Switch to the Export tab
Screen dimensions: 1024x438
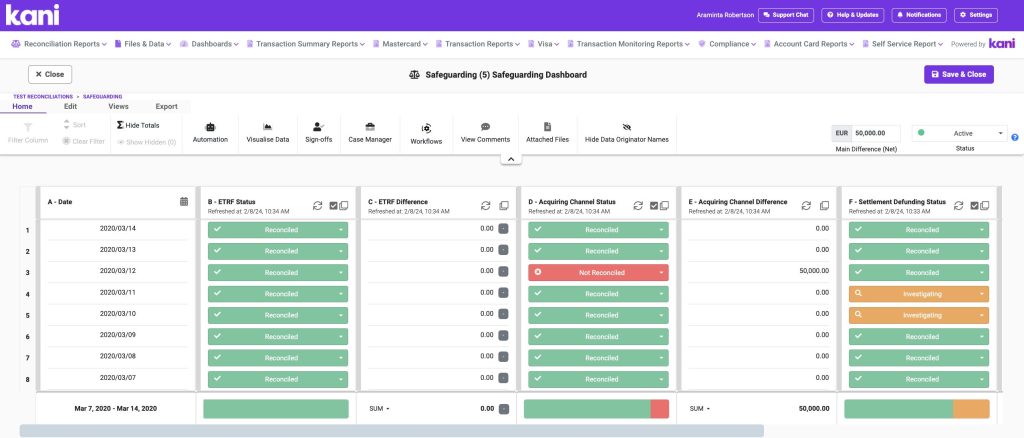tap(166, 105)
